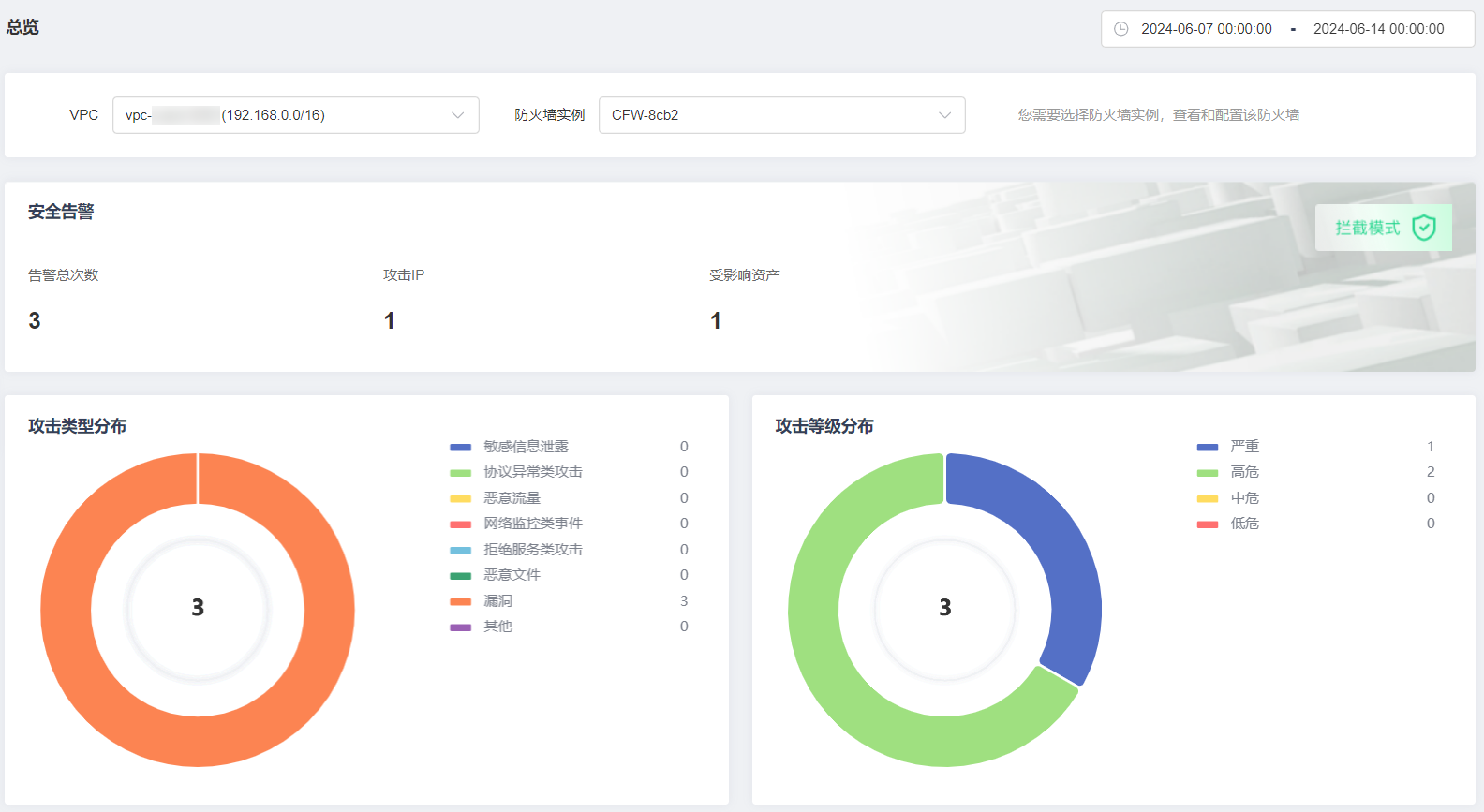This screenshot has width=1484, height=812.
Task: Click the 受影响资产 label
Action: (x=745, y=275)
